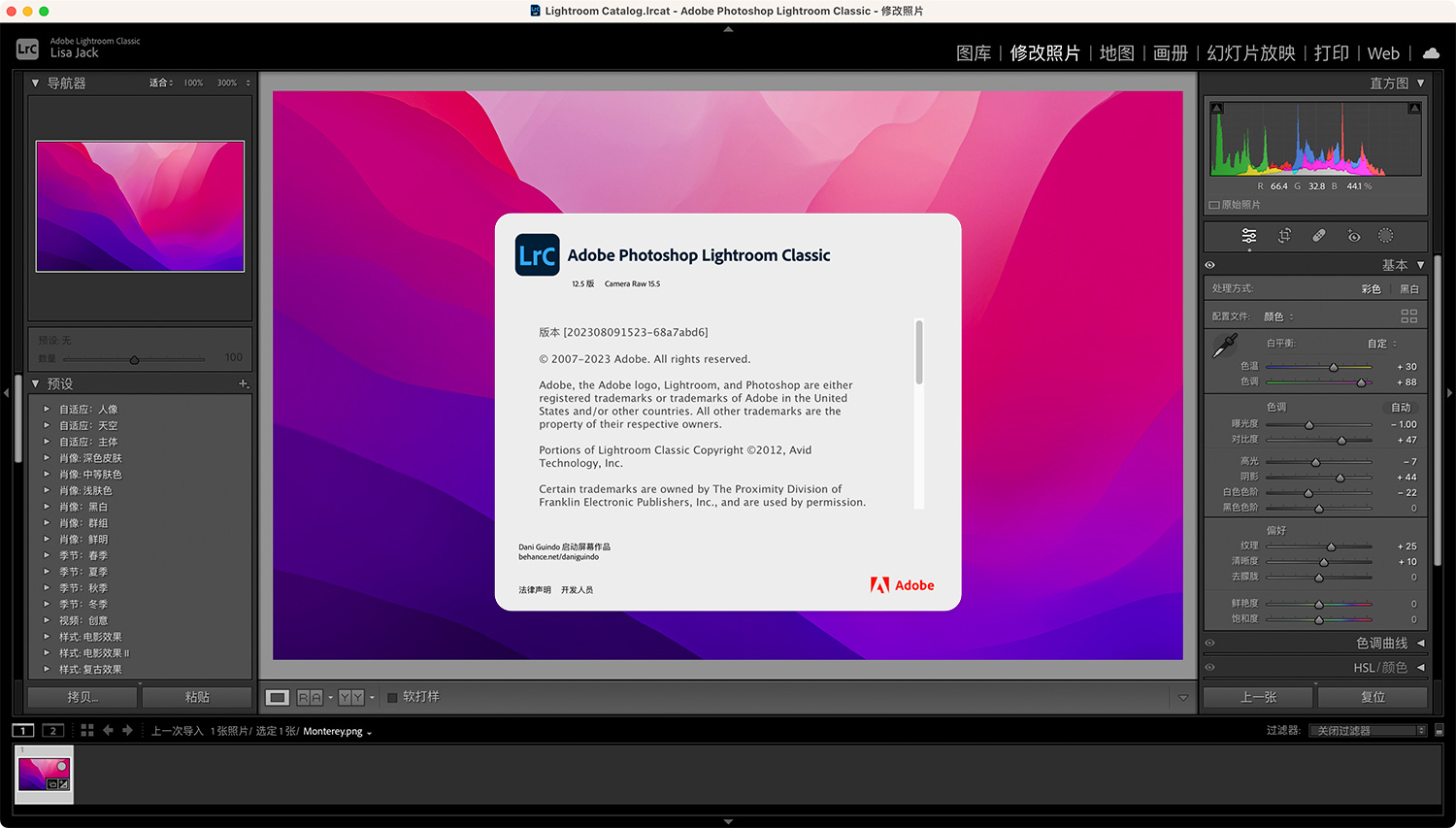Screen dimensions: 1456x828
Task: Toggle HSL/颜色 panel visibility eye
Action: coord(1209,667)
